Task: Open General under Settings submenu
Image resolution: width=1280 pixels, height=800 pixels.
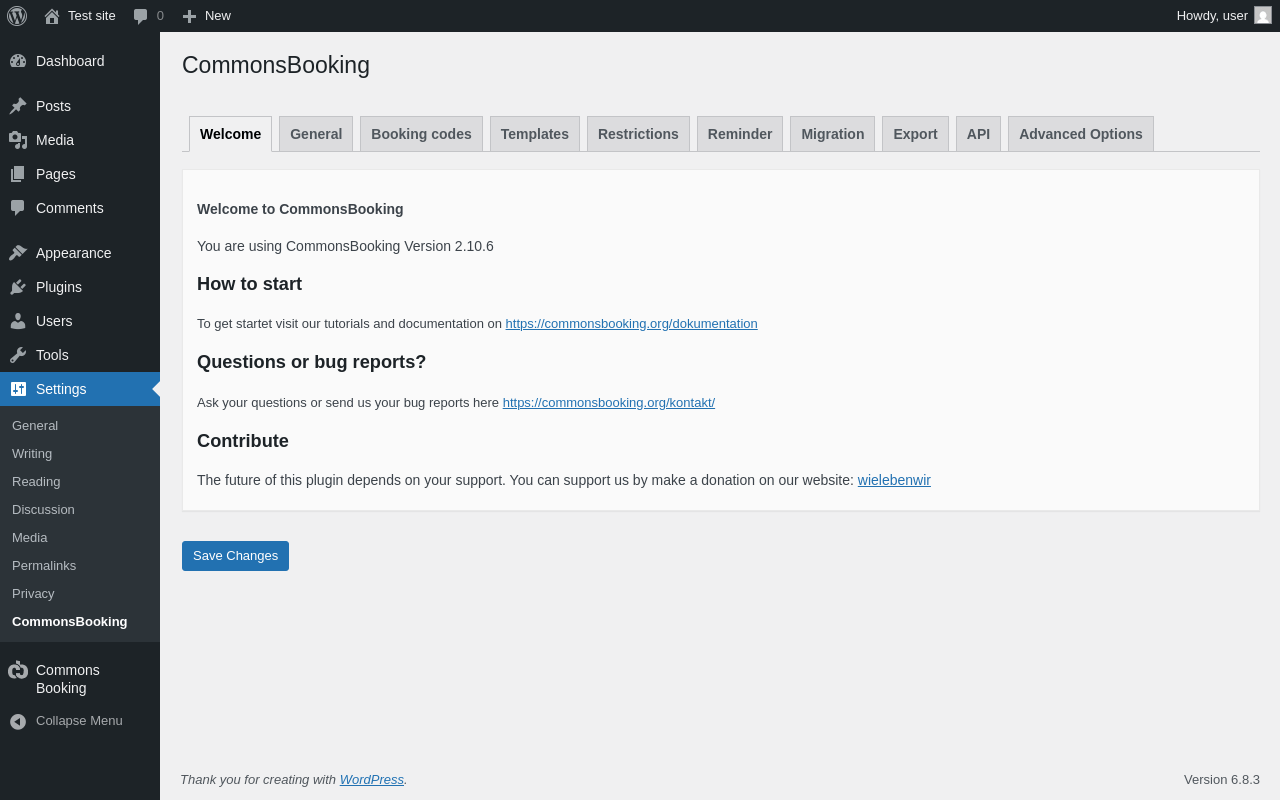Action: (35, 426)
